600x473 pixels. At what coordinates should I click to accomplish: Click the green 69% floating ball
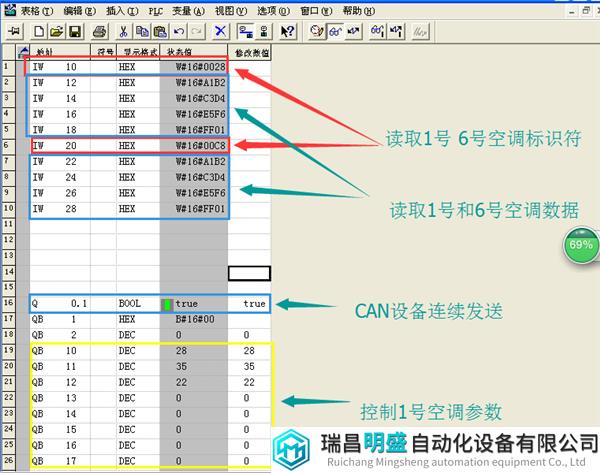580,245
